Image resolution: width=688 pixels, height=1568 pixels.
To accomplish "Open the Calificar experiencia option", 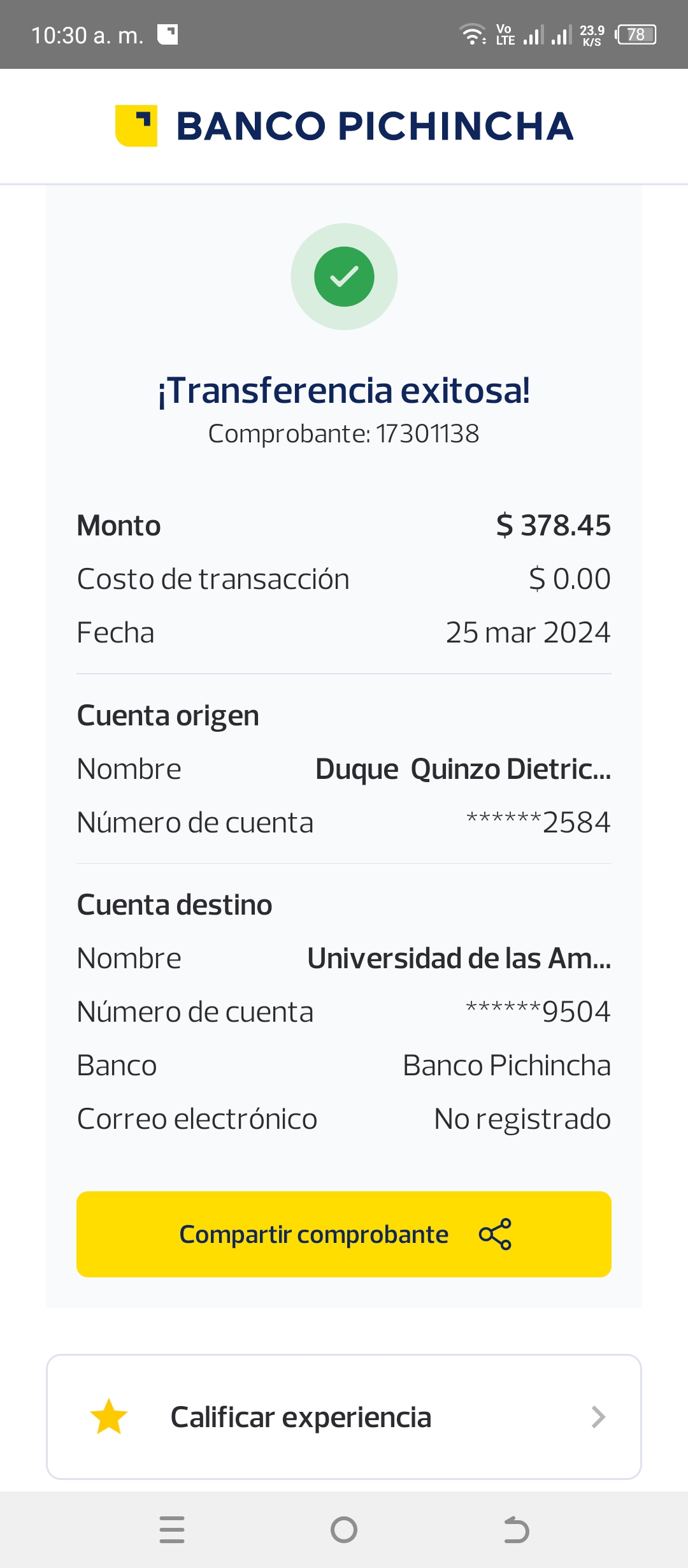I will 301,1417.
